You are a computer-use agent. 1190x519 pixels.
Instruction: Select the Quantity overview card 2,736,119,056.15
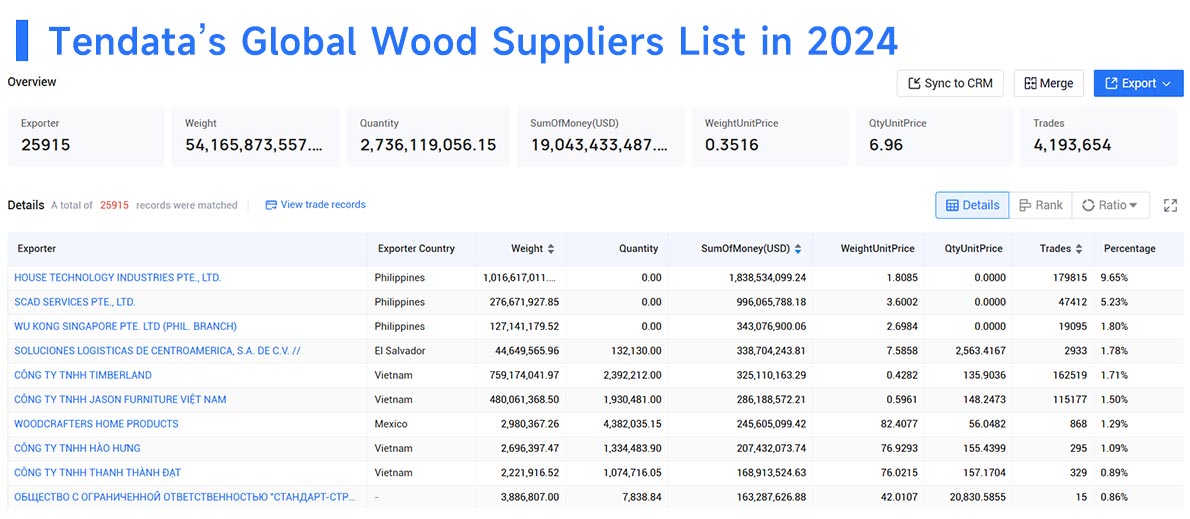pos(428,136)
